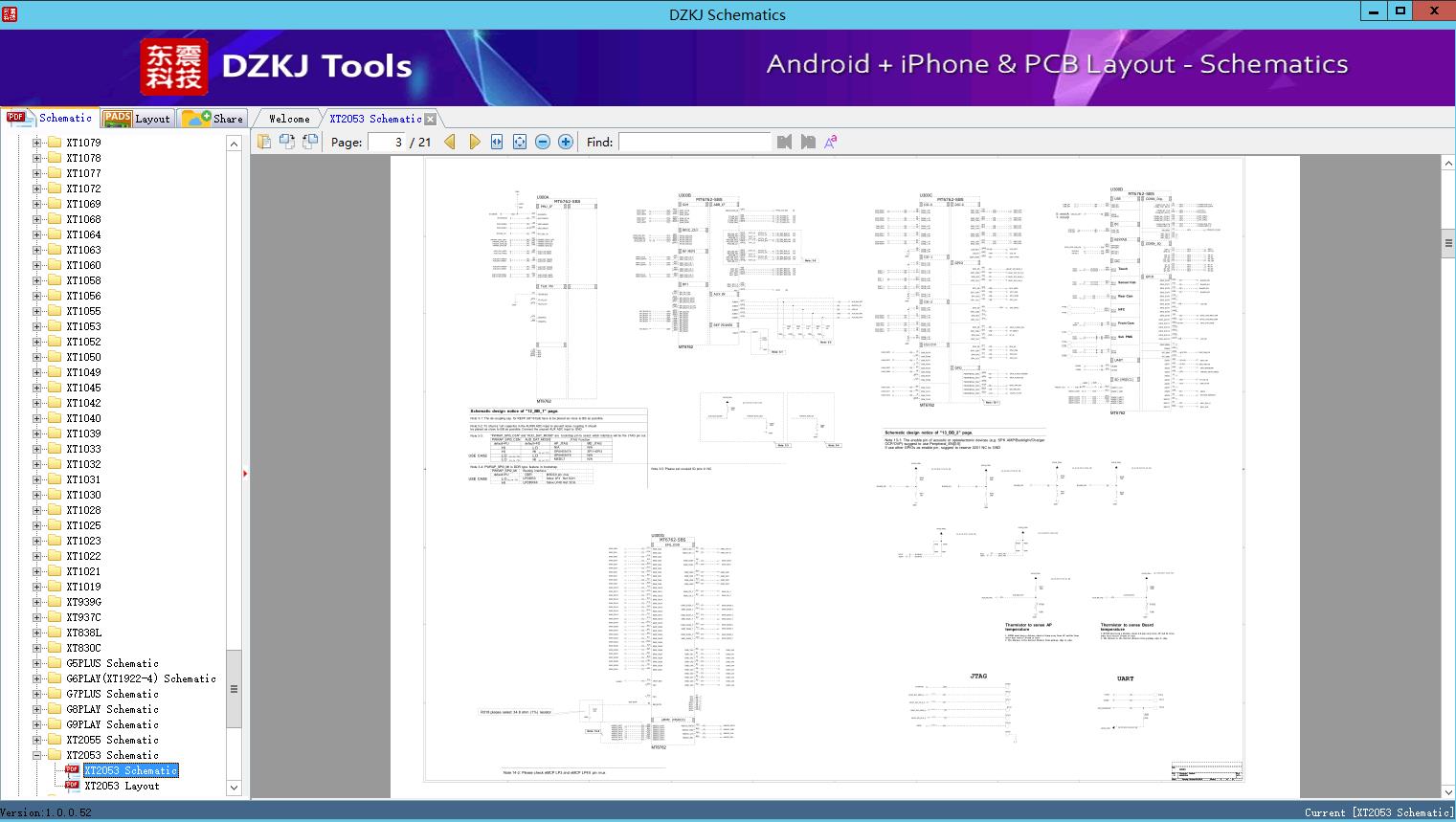The image size is (1456, 822).
Task: Close the XT2053 Schematic tab
Action: pos(431,119)
